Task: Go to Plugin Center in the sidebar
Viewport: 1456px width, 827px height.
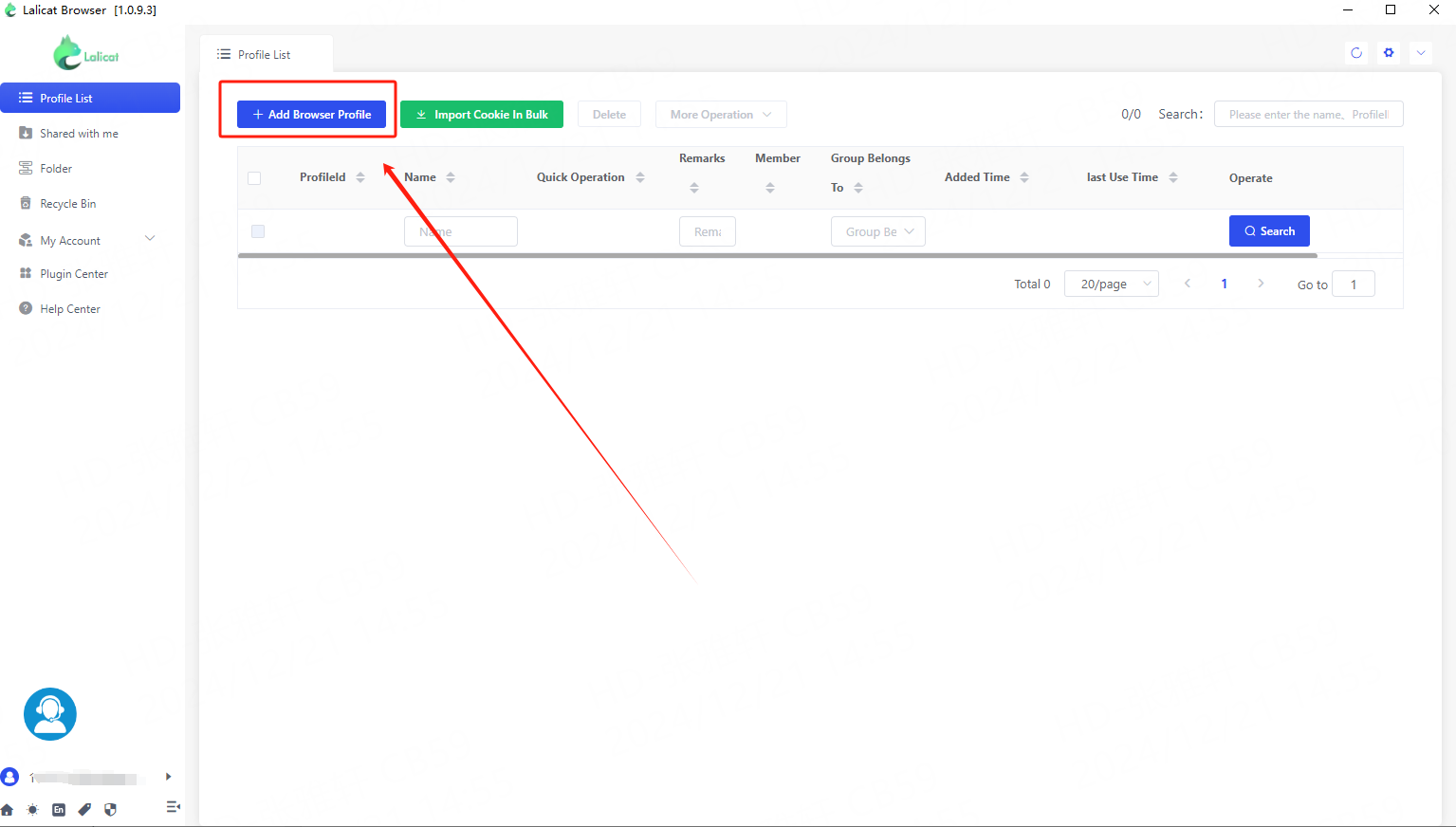Action: [x=73, y=274]
